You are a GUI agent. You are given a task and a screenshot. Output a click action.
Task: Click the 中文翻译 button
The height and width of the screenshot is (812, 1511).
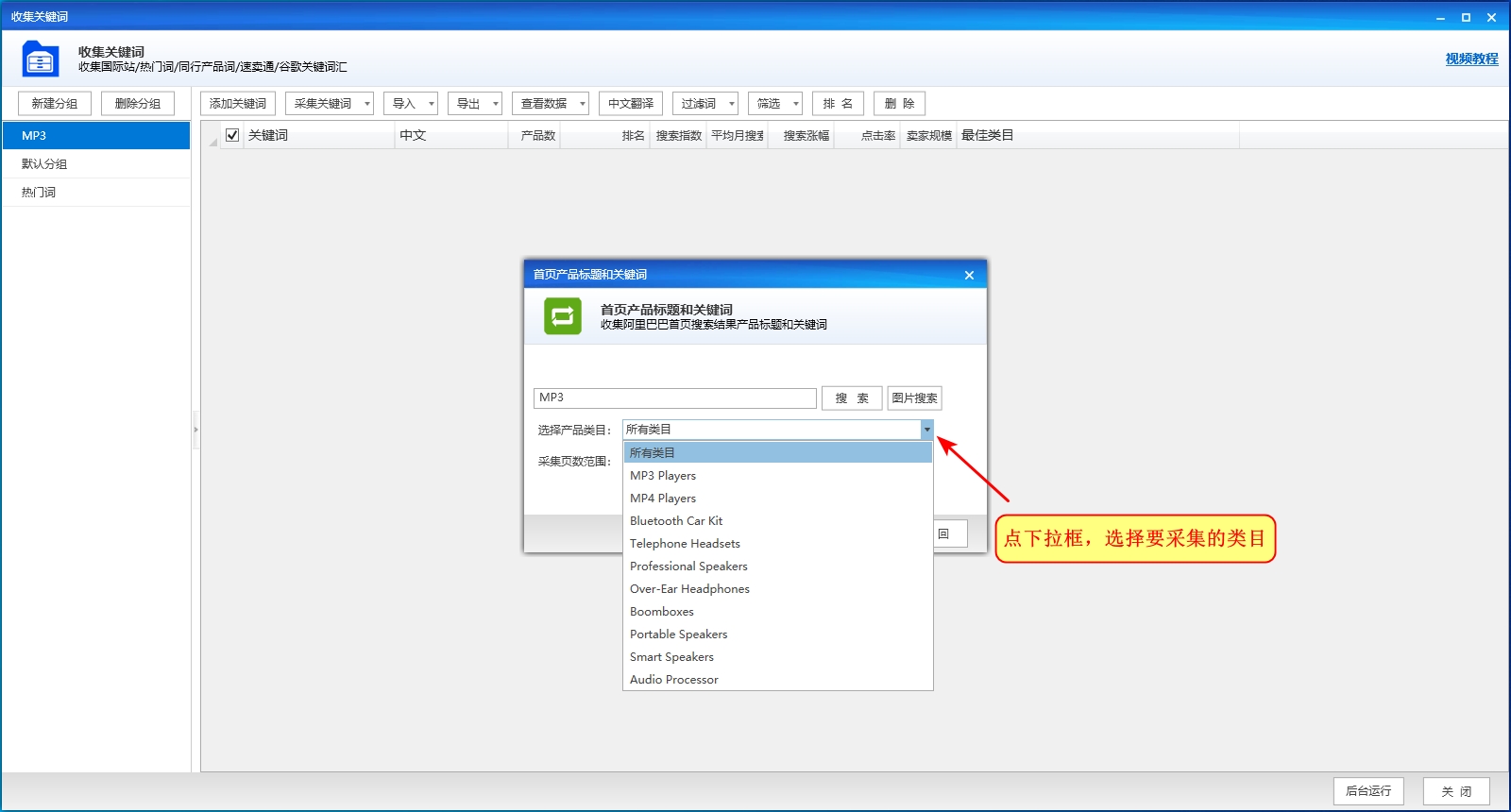pos(631,104)
